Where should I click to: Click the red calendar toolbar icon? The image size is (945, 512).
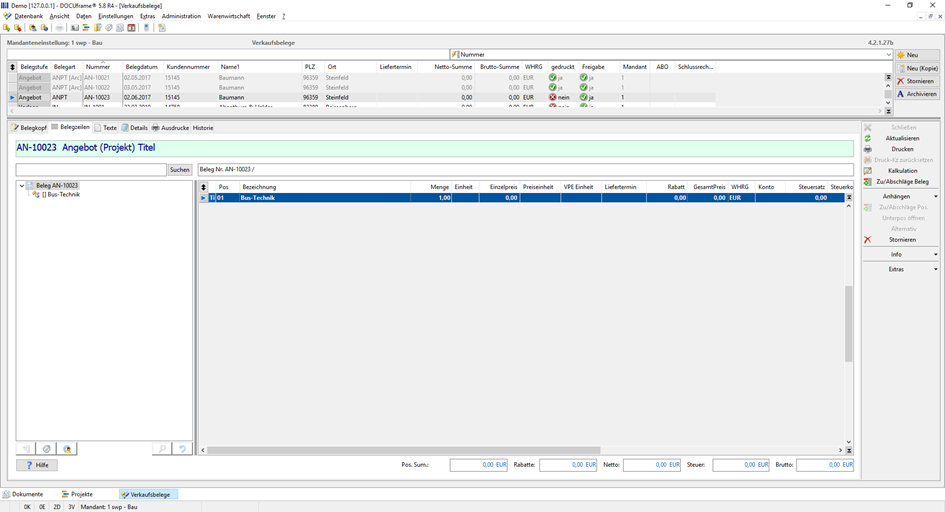[131, 28]
